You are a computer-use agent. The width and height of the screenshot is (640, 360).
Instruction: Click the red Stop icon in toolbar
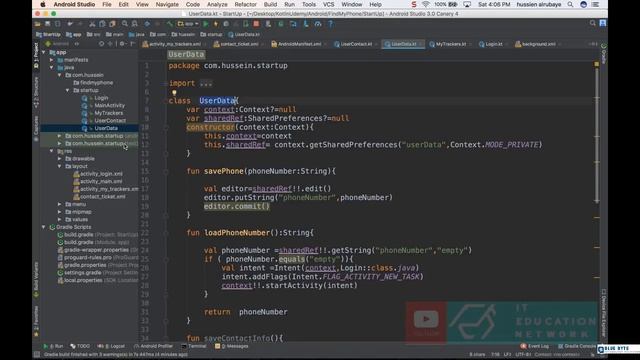coord(256,24)
